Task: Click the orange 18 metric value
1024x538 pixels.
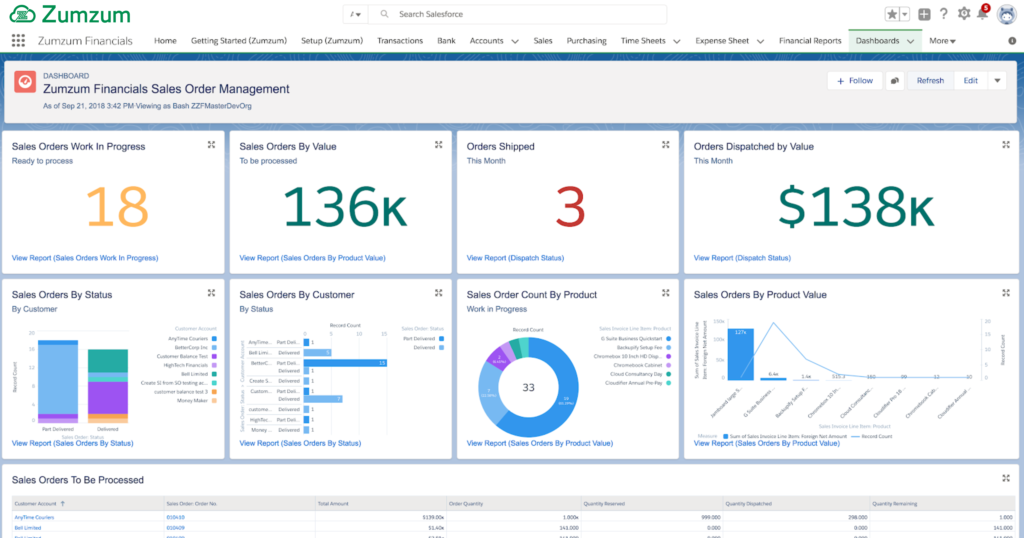Action: pyautogui.click(x=118, y=207)
